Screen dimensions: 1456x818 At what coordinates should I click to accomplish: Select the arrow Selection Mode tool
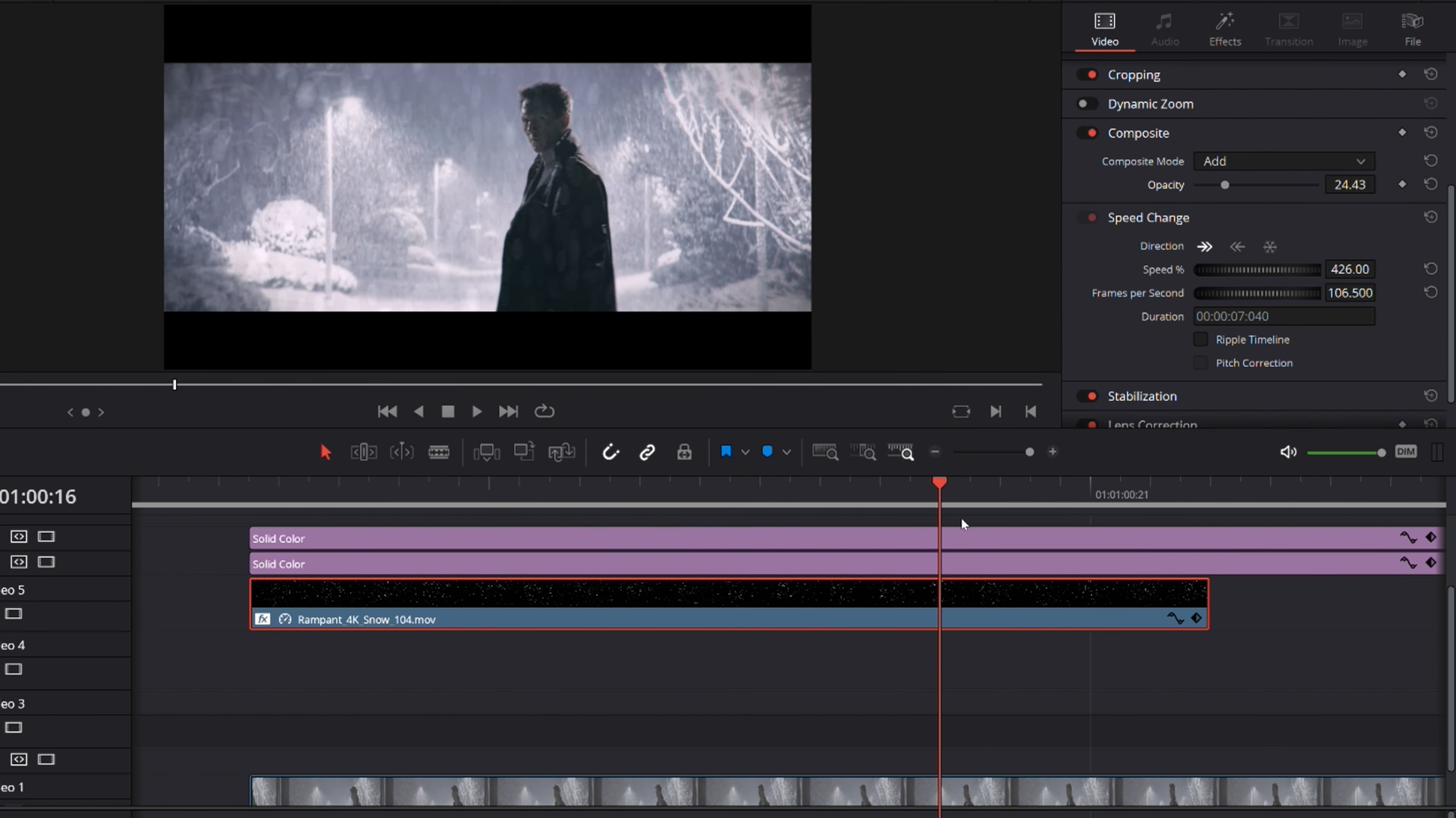pos(325,453)
